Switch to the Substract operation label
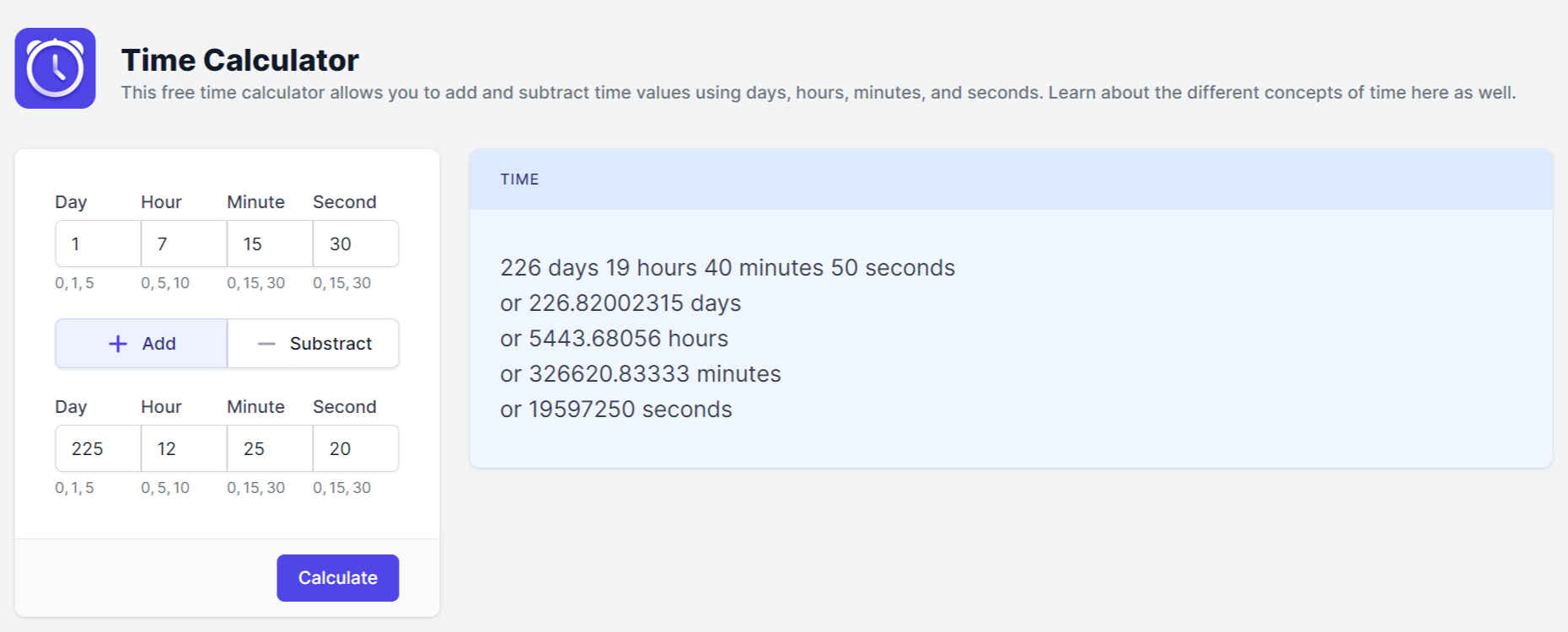The image size is (1568, 632). pyautogui.click(x=330, y=344)
